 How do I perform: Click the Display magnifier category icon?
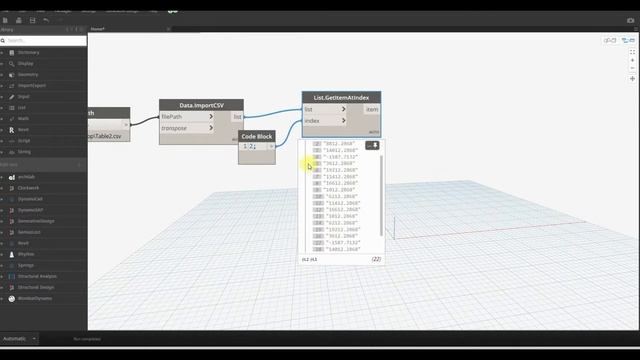[12, 64]
